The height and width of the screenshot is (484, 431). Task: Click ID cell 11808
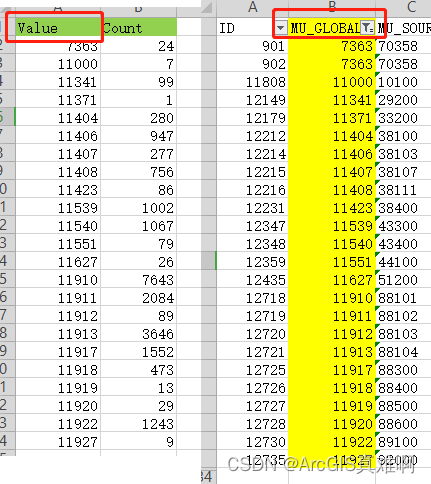[x=252, y=82]
